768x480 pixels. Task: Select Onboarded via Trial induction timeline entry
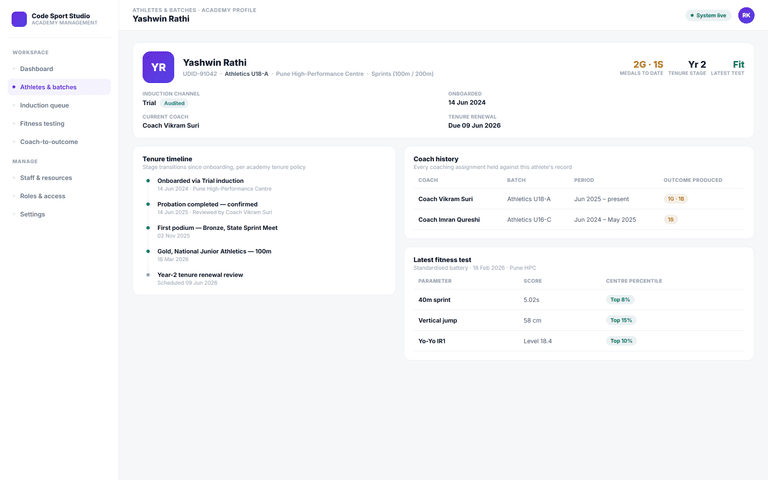[x=200, y=181]
